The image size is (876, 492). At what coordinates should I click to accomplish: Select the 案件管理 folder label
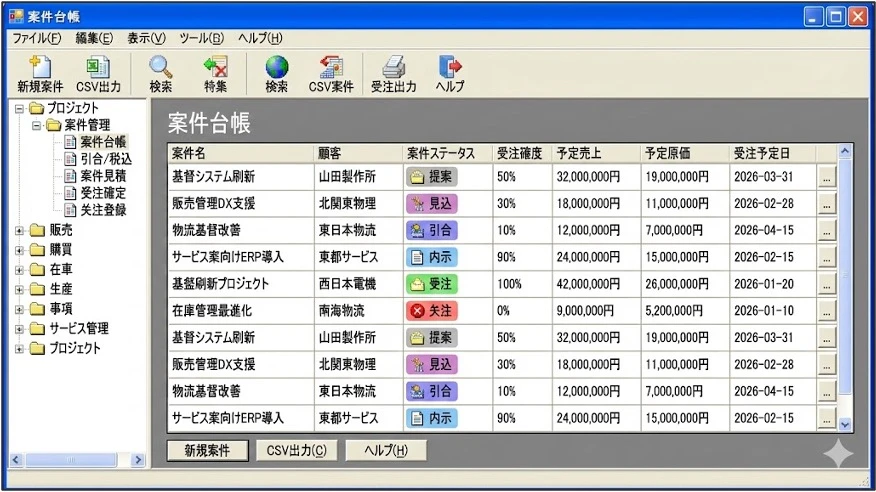(x=87, y=125)
